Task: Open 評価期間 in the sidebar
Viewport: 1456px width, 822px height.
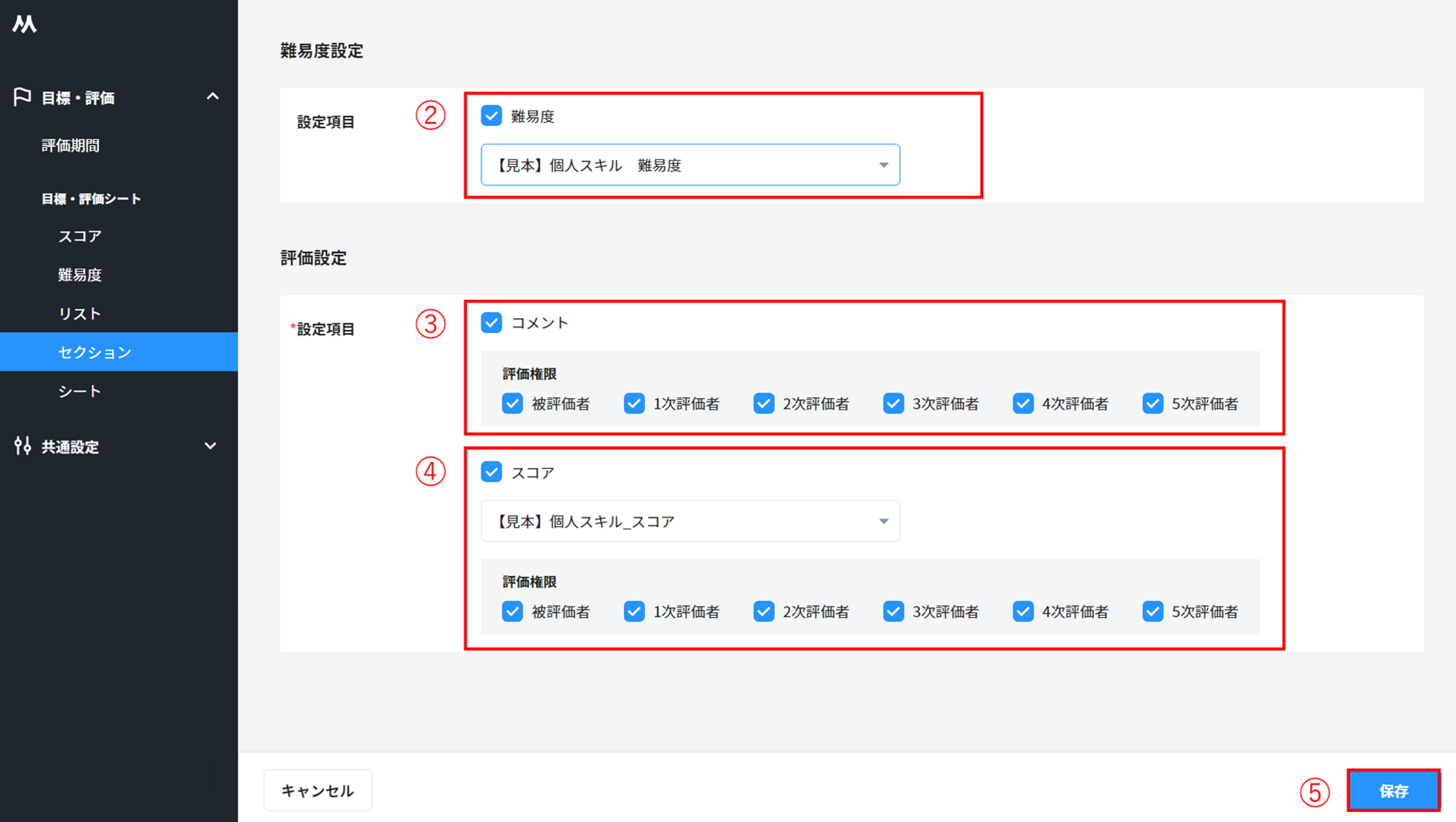Action: (70, 145)
